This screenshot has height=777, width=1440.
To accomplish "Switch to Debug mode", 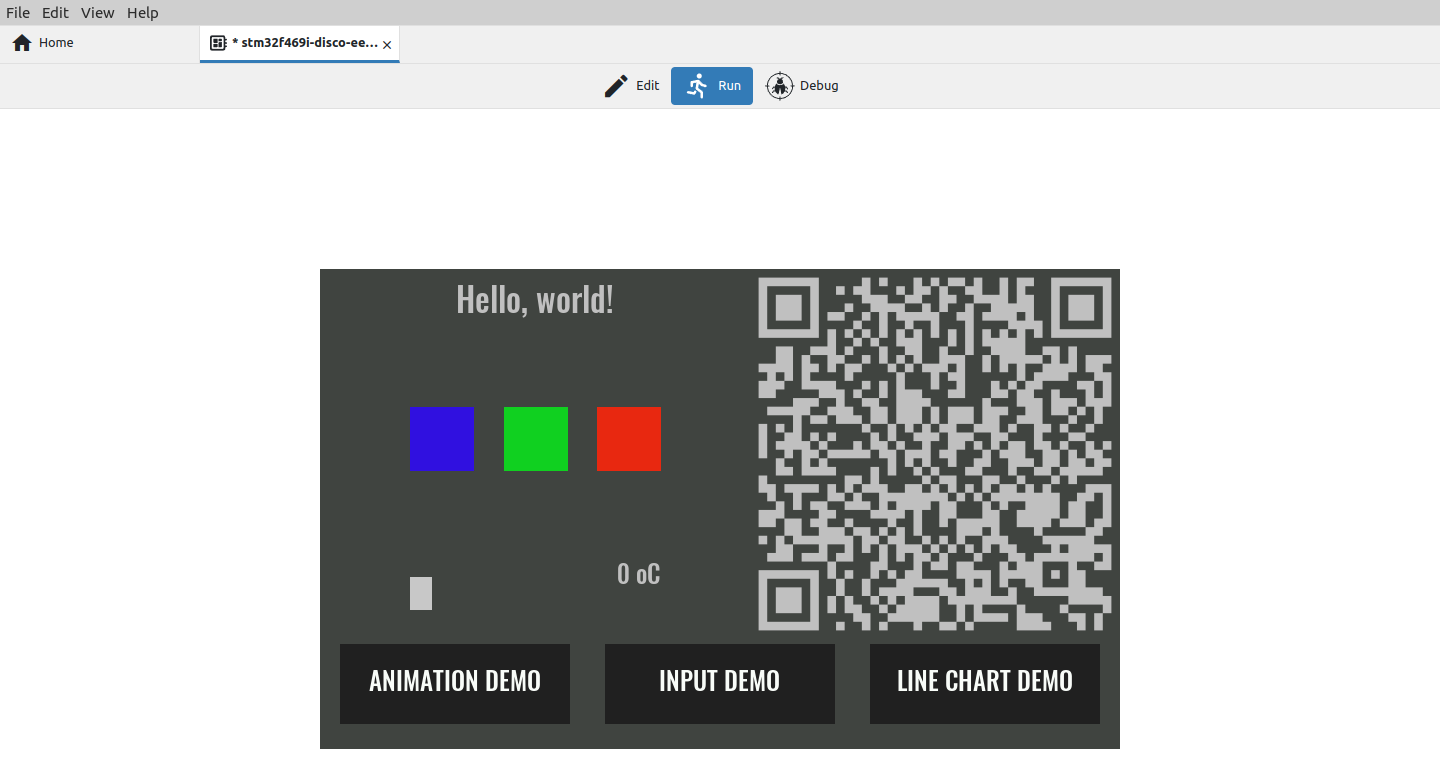I will tap(802, 86).
